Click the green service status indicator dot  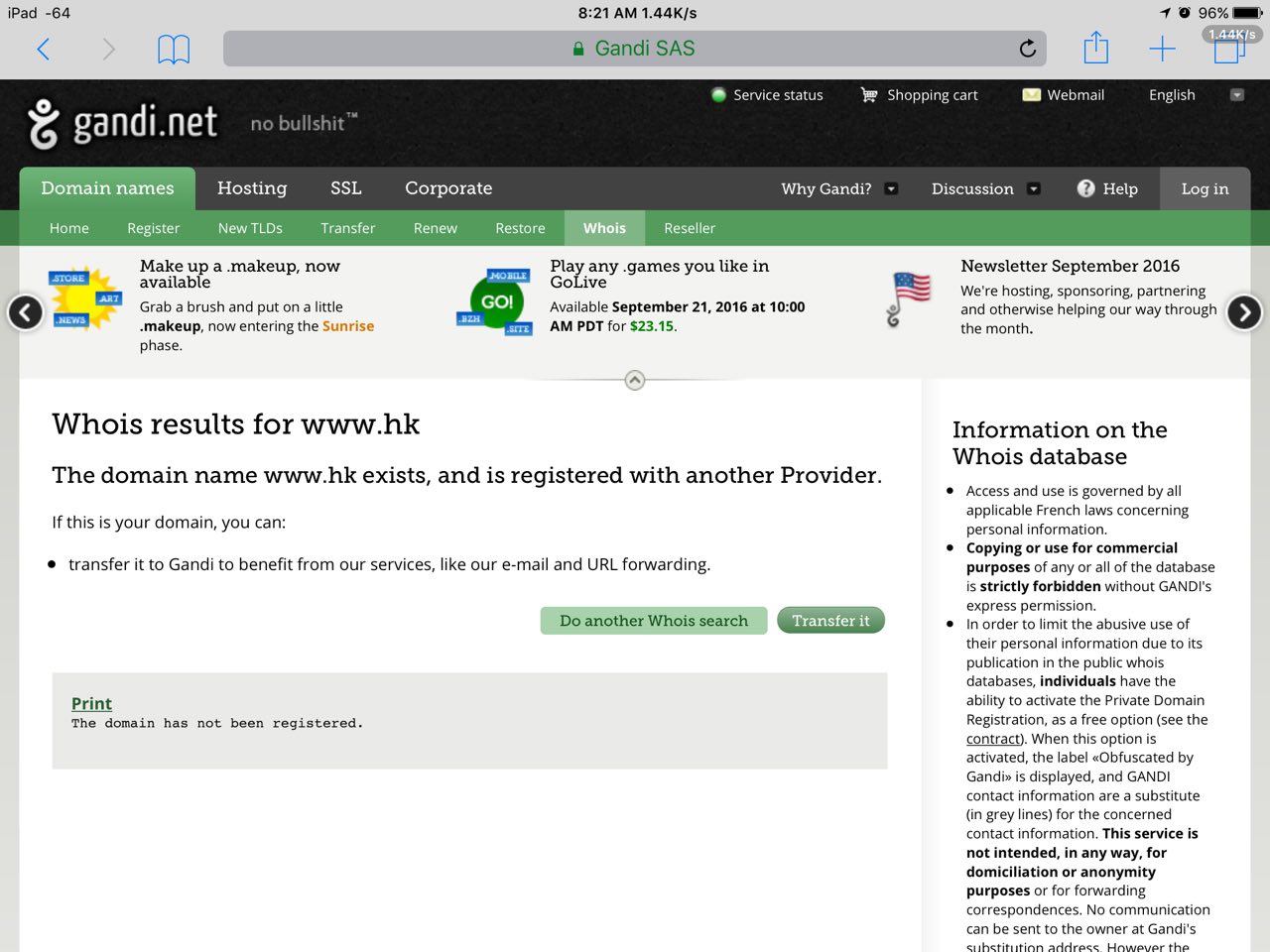719,95
